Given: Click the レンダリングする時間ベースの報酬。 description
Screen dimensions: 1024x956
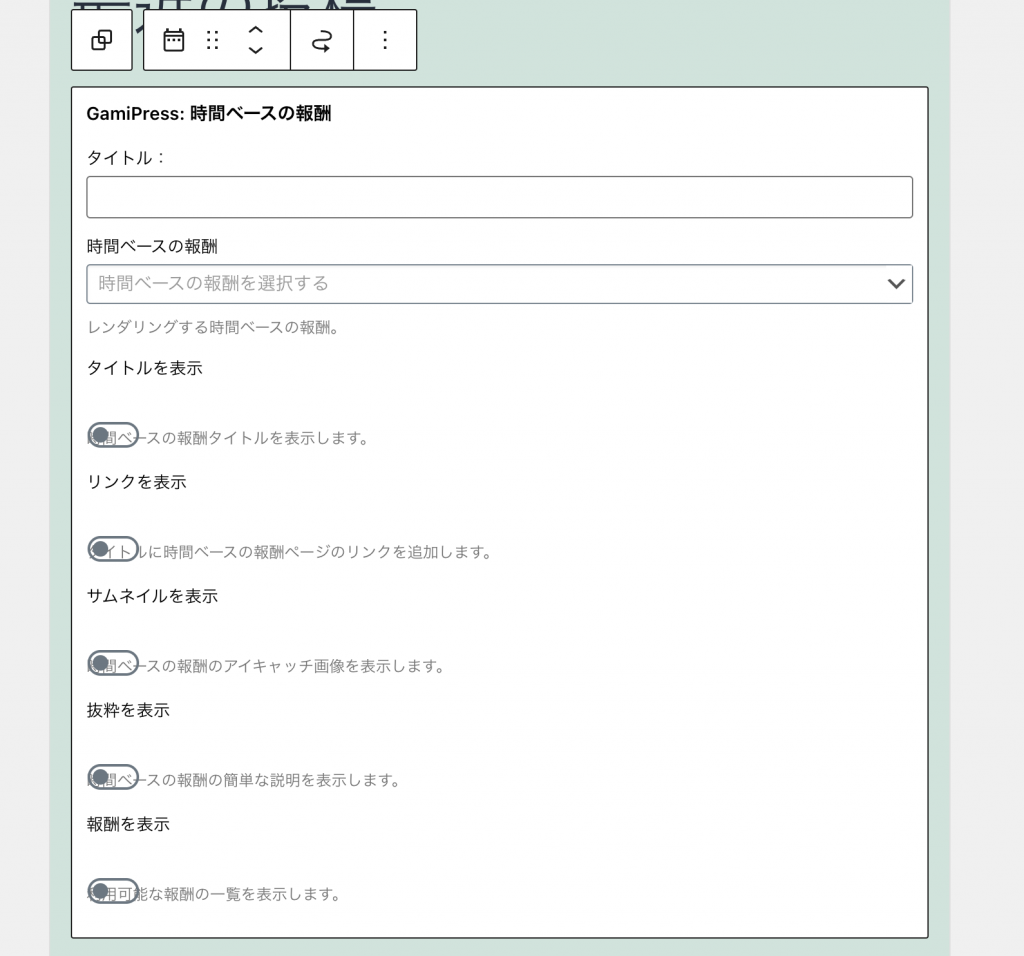Looking at the screenshot, I should (x=213, y=327).
